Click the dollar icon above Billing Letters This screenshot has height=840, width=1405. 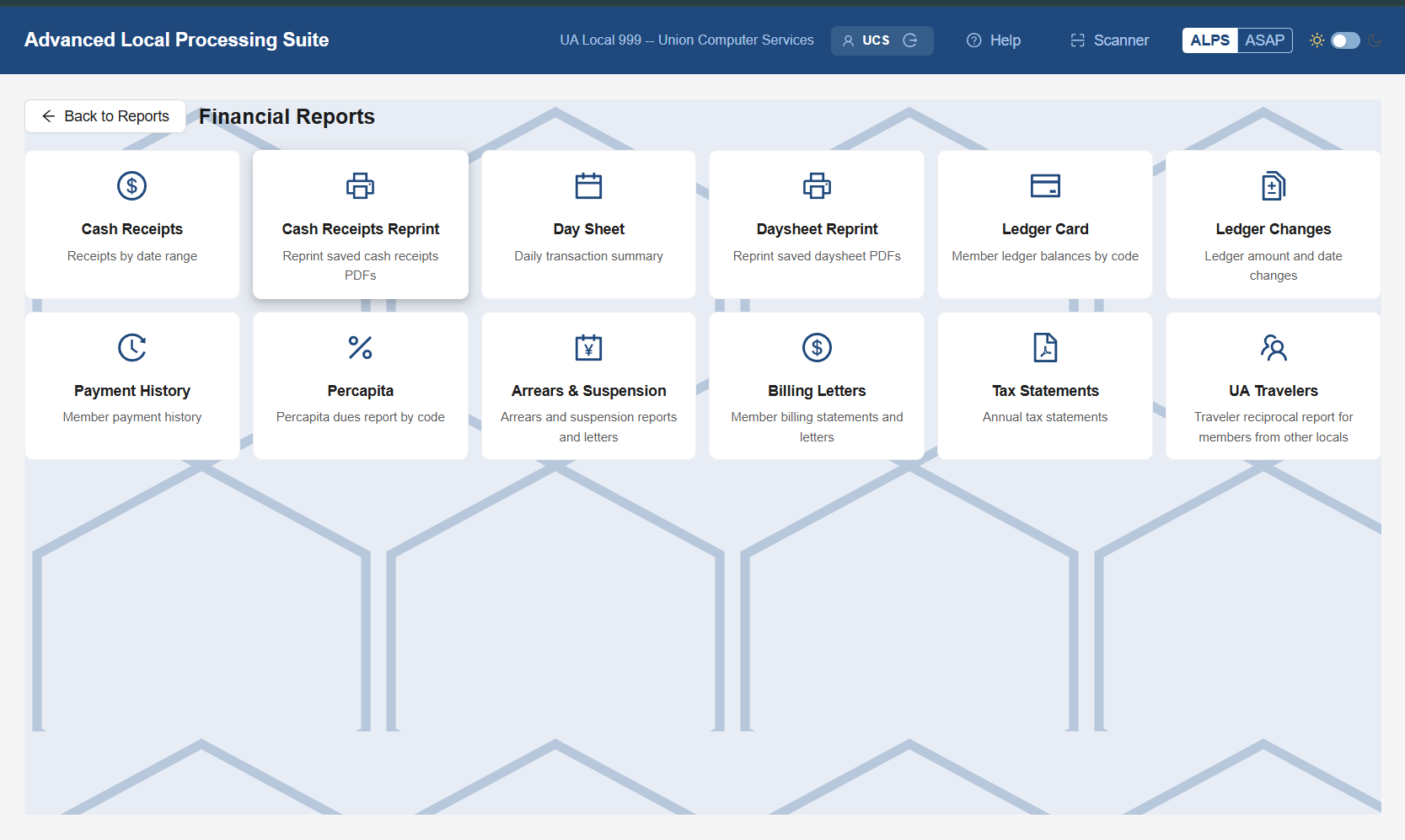[817, 347]
